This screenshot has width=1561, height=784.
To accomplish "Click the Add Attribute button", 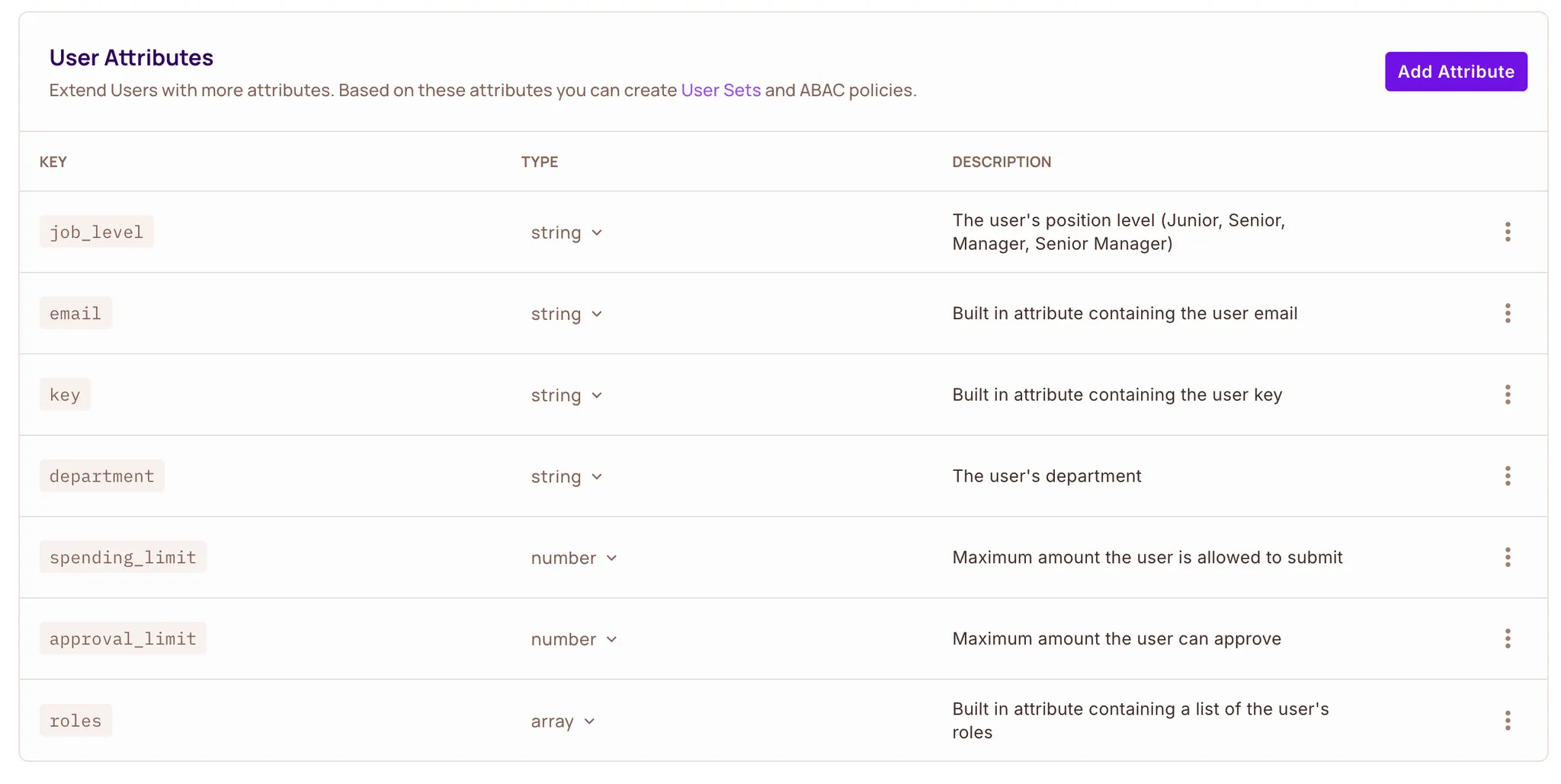I will pos(1455,72).
